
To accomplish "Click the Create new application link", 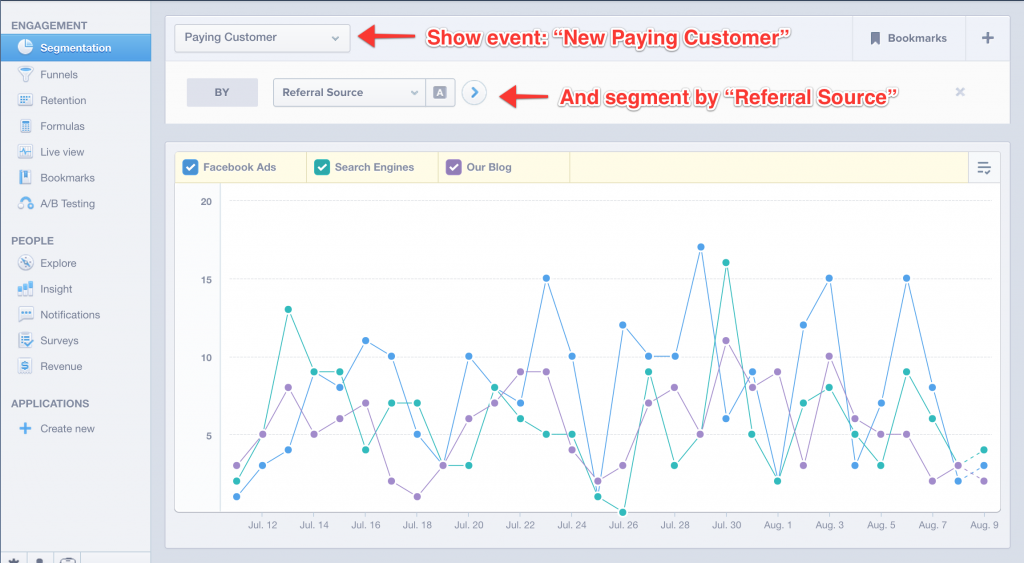I will pyautogui.click(x=67, y=428).
